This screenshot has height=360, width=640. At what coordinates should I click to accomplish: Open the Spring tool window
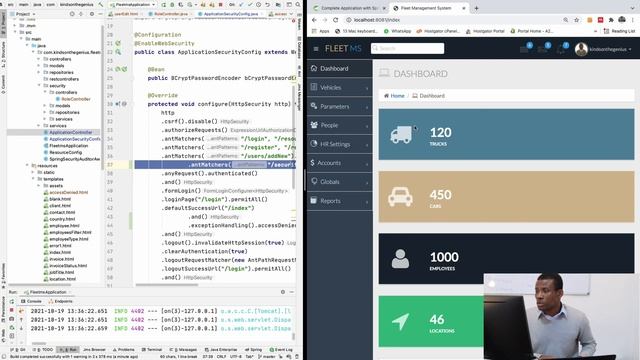tap(253, 350)
